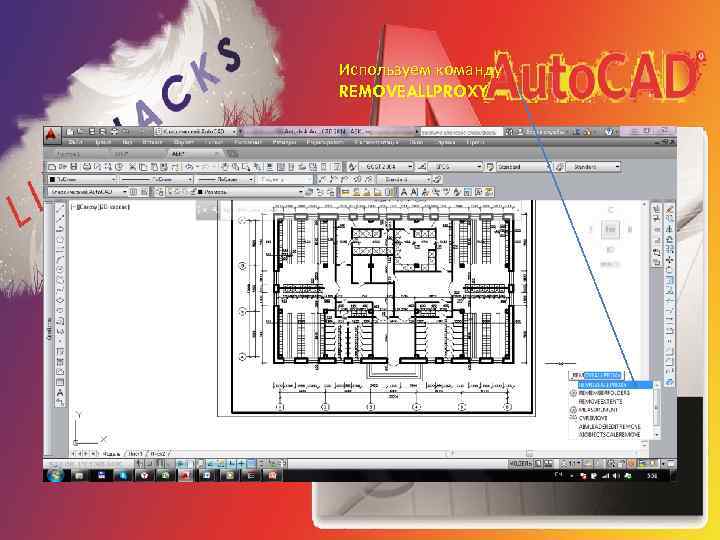The width and height of the screenshot is (720, 540).
Task: Open the Вставка menu
Action: tap(152, 142)
